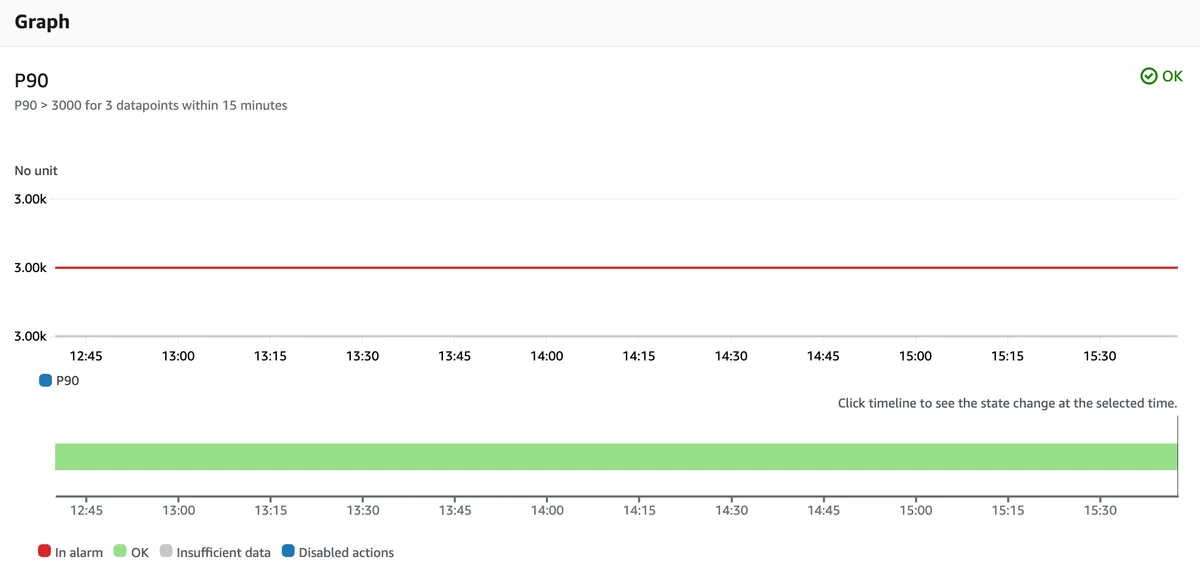
Task: Select 14:00 on the upper graph's time axis
Action: 547,356
